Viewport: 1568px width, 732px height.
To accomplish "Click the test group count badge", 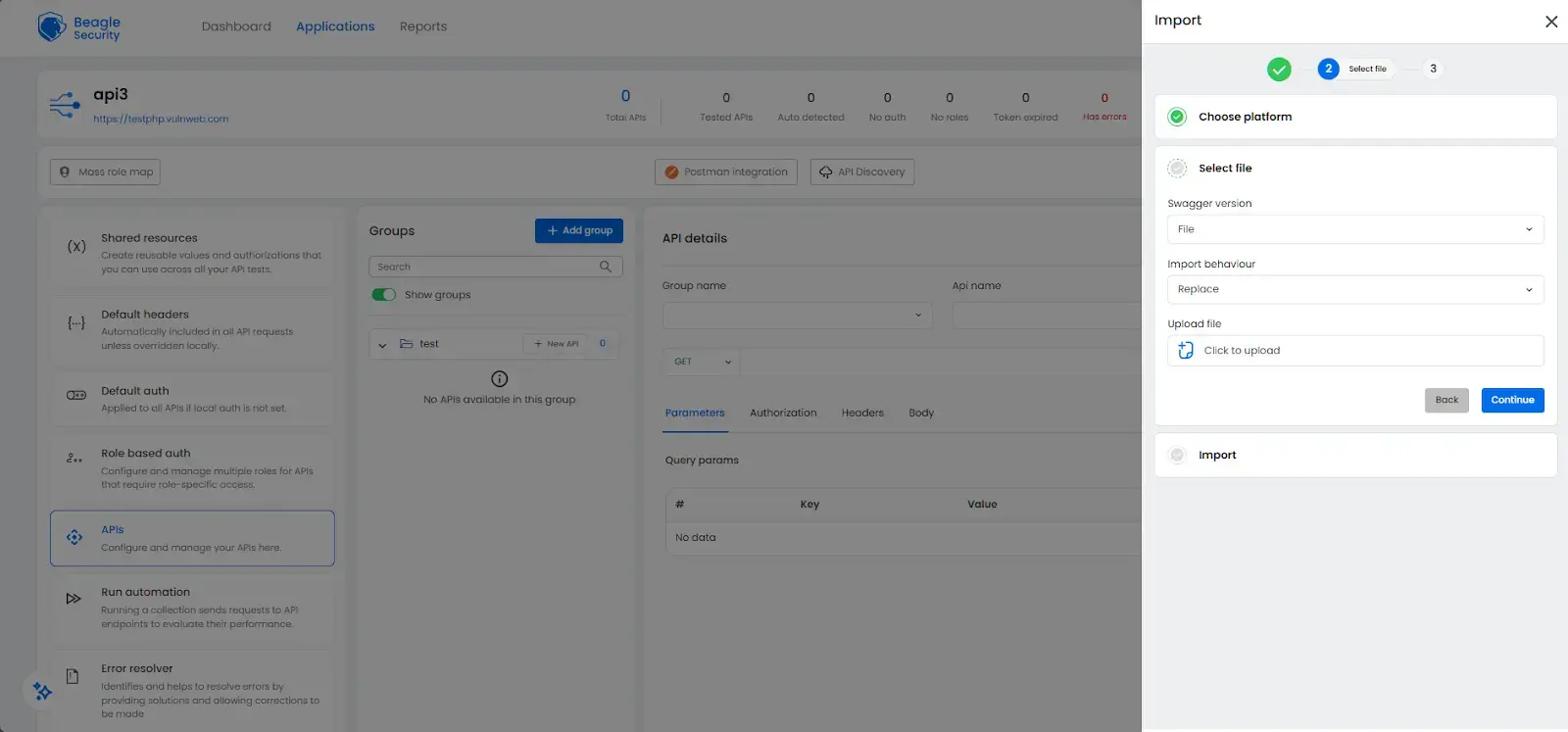I will pyautogui.click(x=603, y=344).
